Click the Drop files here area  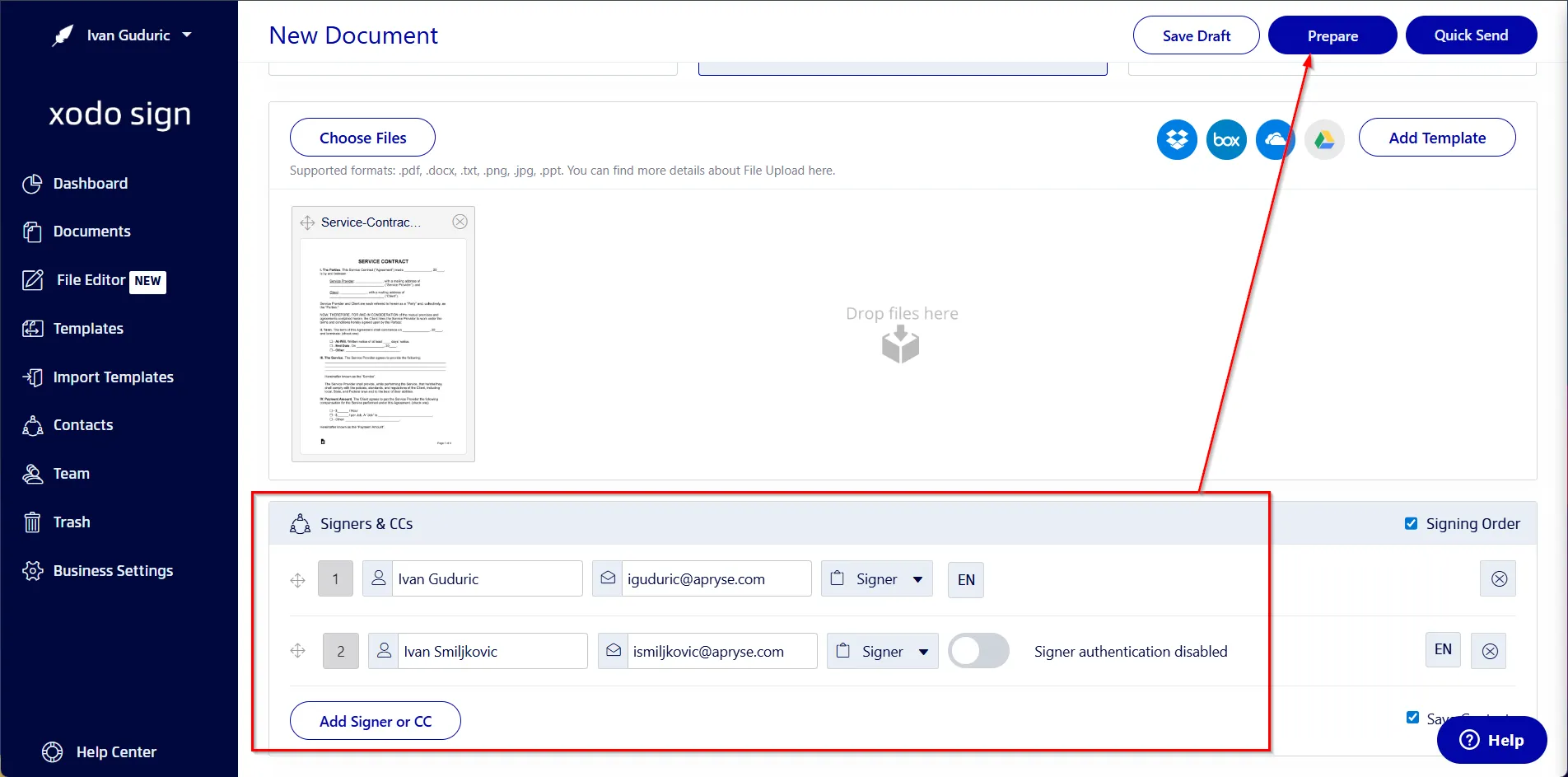(902, 334)
